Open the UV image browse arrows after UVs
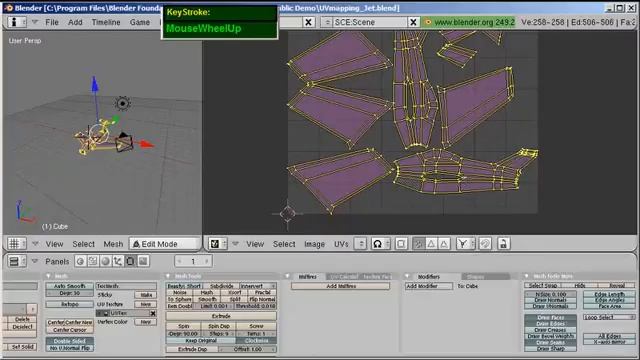This screenshot has width=640, height=360. click(x=360, y=244)
